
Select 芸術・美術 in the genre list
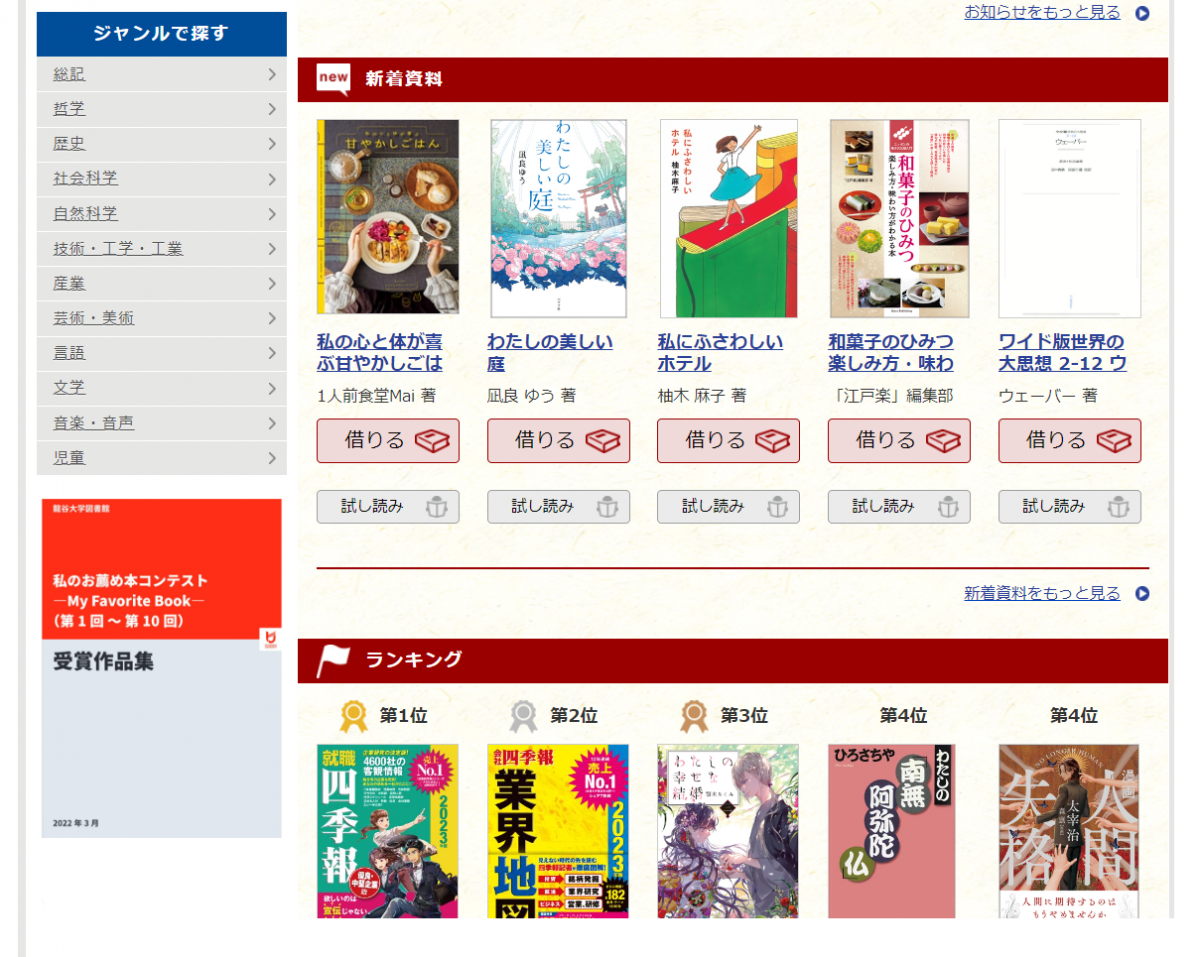[162, 318]
